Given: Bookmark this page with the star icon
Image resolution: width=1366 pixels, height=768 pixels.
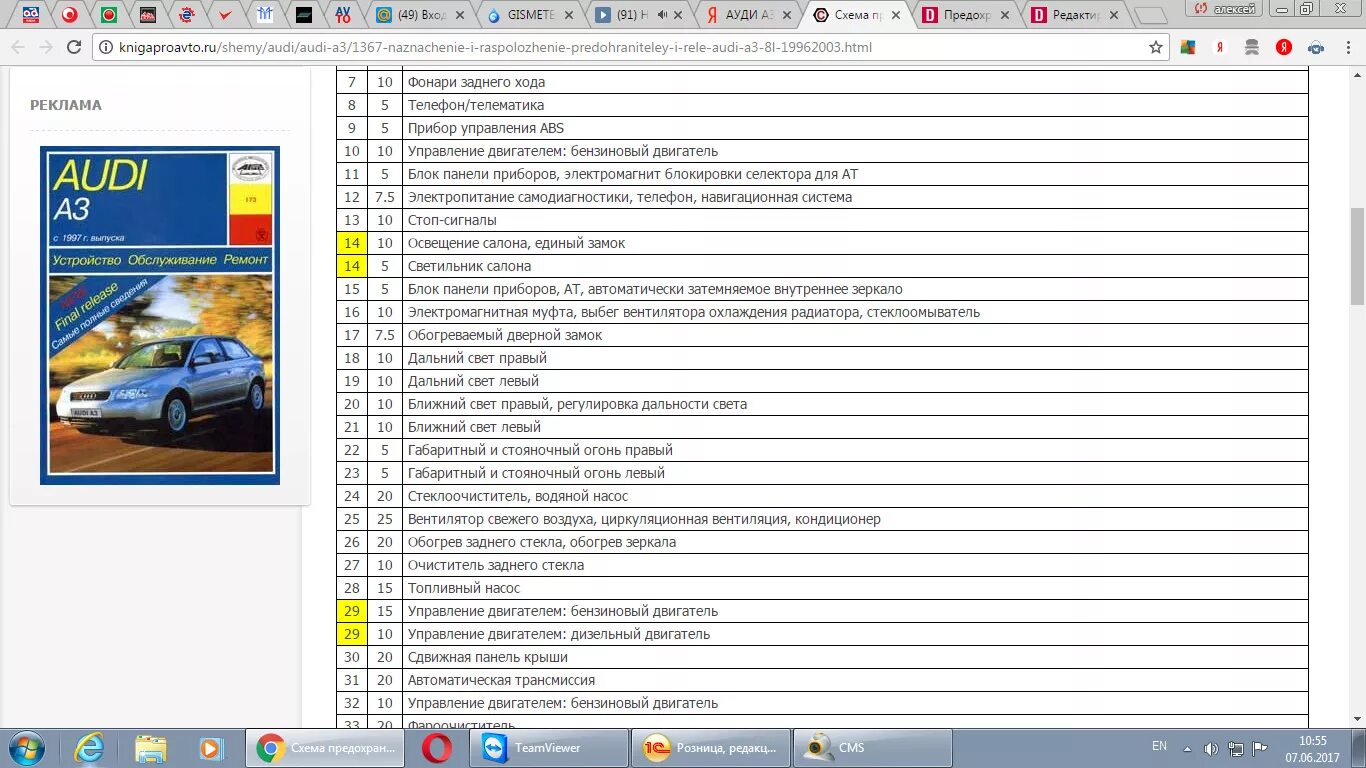Looking at the screenshot, I should [1156, 47].
